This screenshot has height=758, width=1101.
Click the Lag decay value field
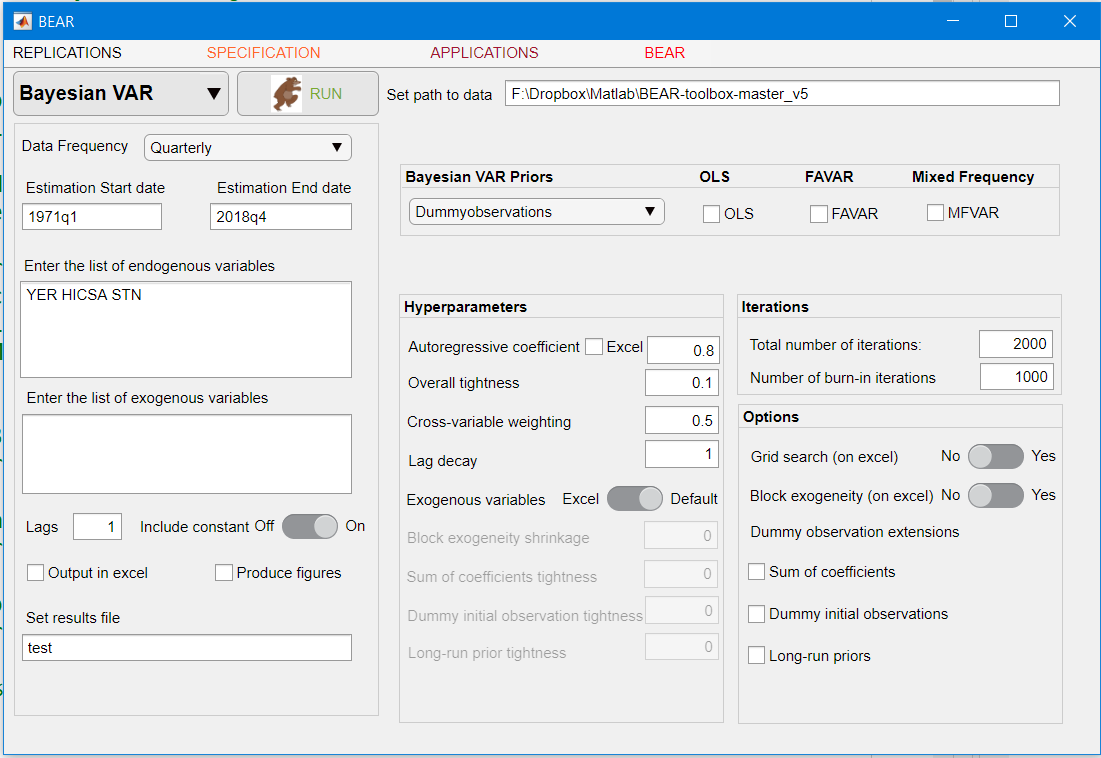(x=682, y=454)
